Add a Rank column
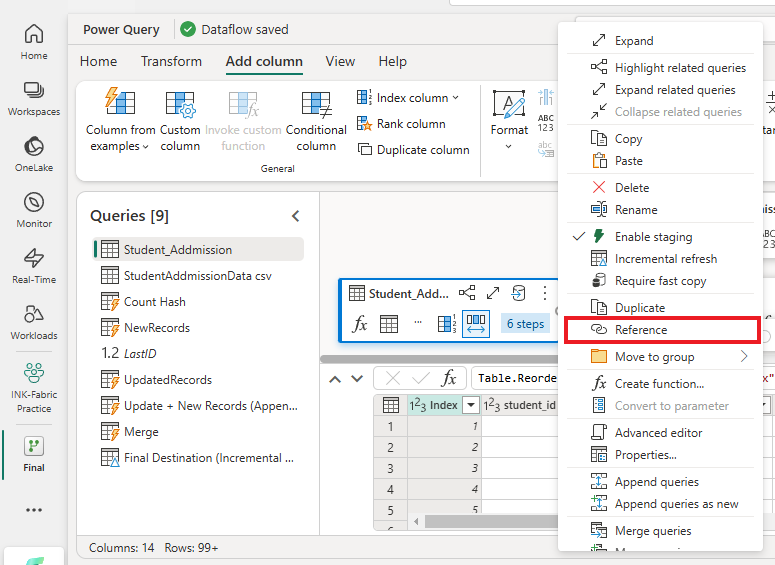 [401, 124]
